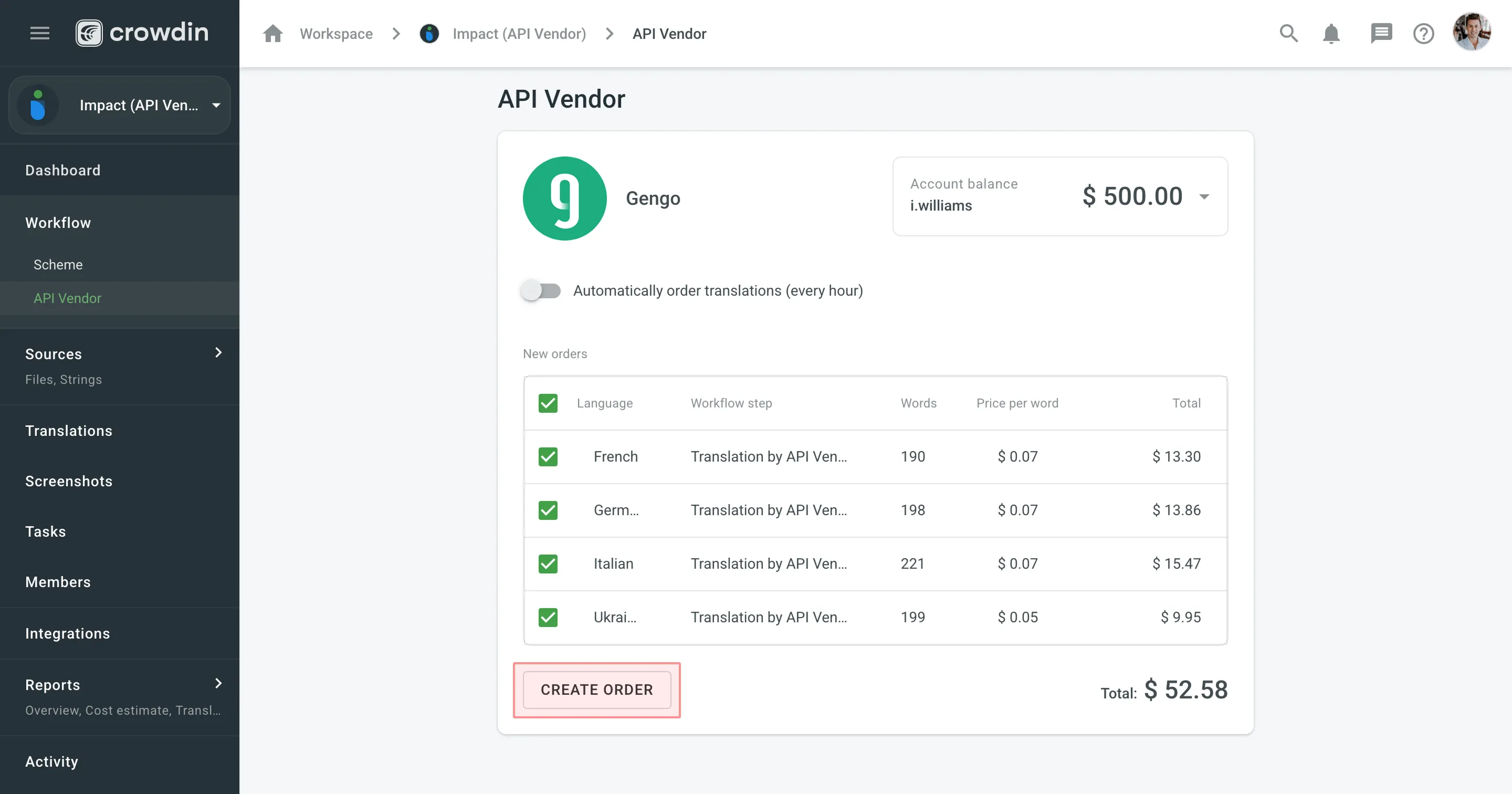This screenshot has width=1512, height=794.
Task: Open the messages chat icon
Action: pyautogui.click(x=1381, y=34)
